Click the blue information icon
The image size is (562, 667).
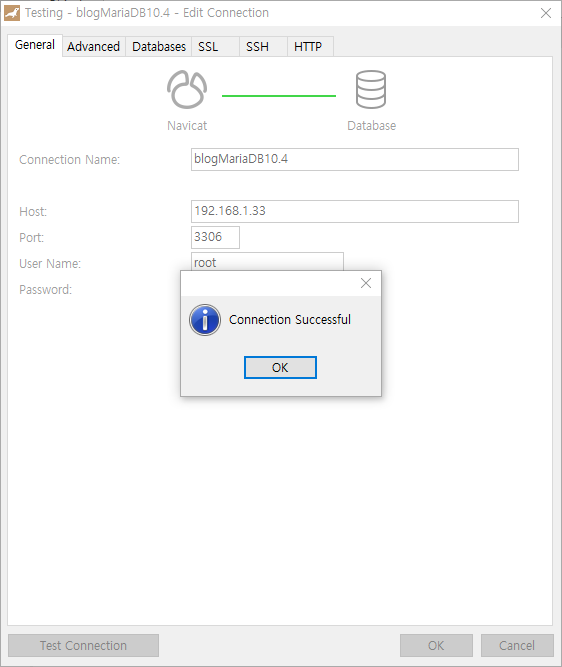coord(205,320)
